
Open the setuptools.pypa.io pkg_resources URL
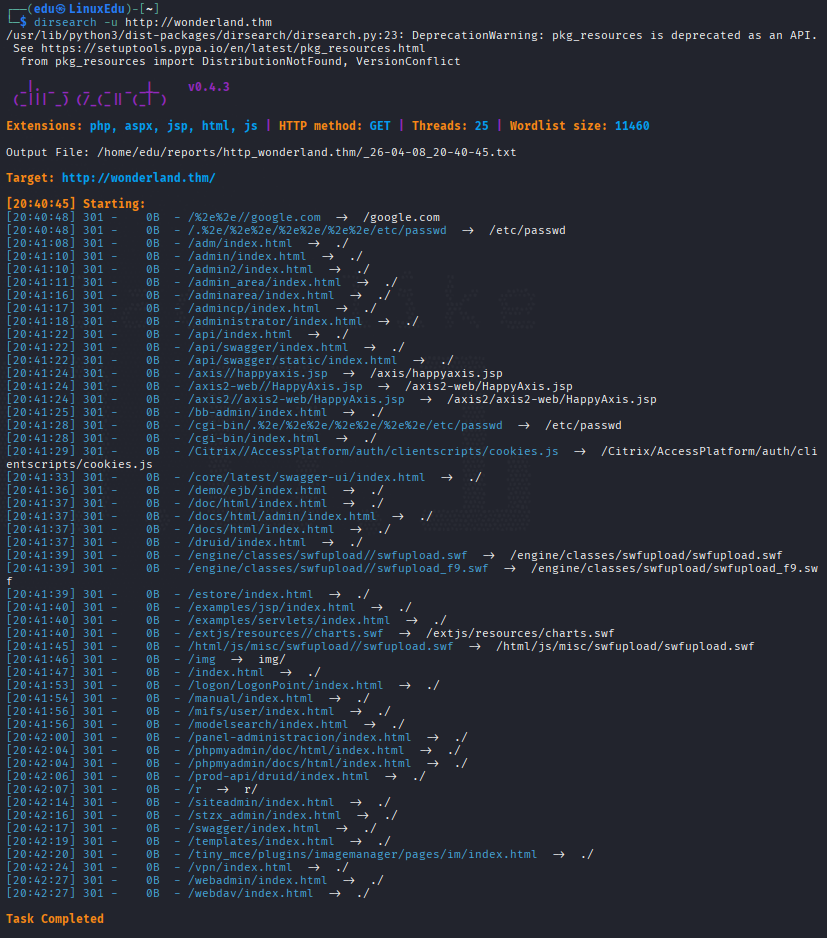[233, 48]
